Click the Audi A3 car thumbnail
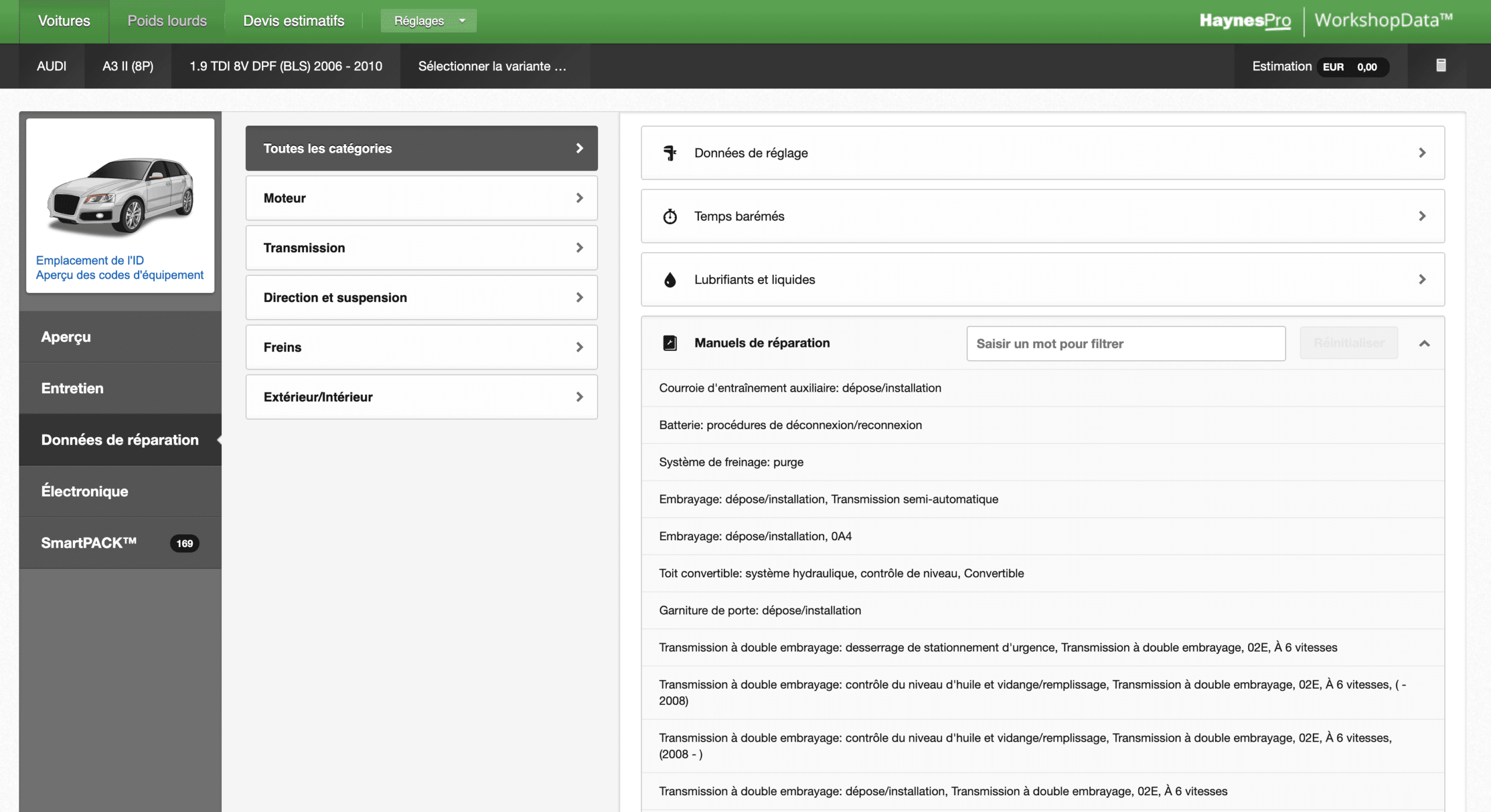 click(121, 195)
